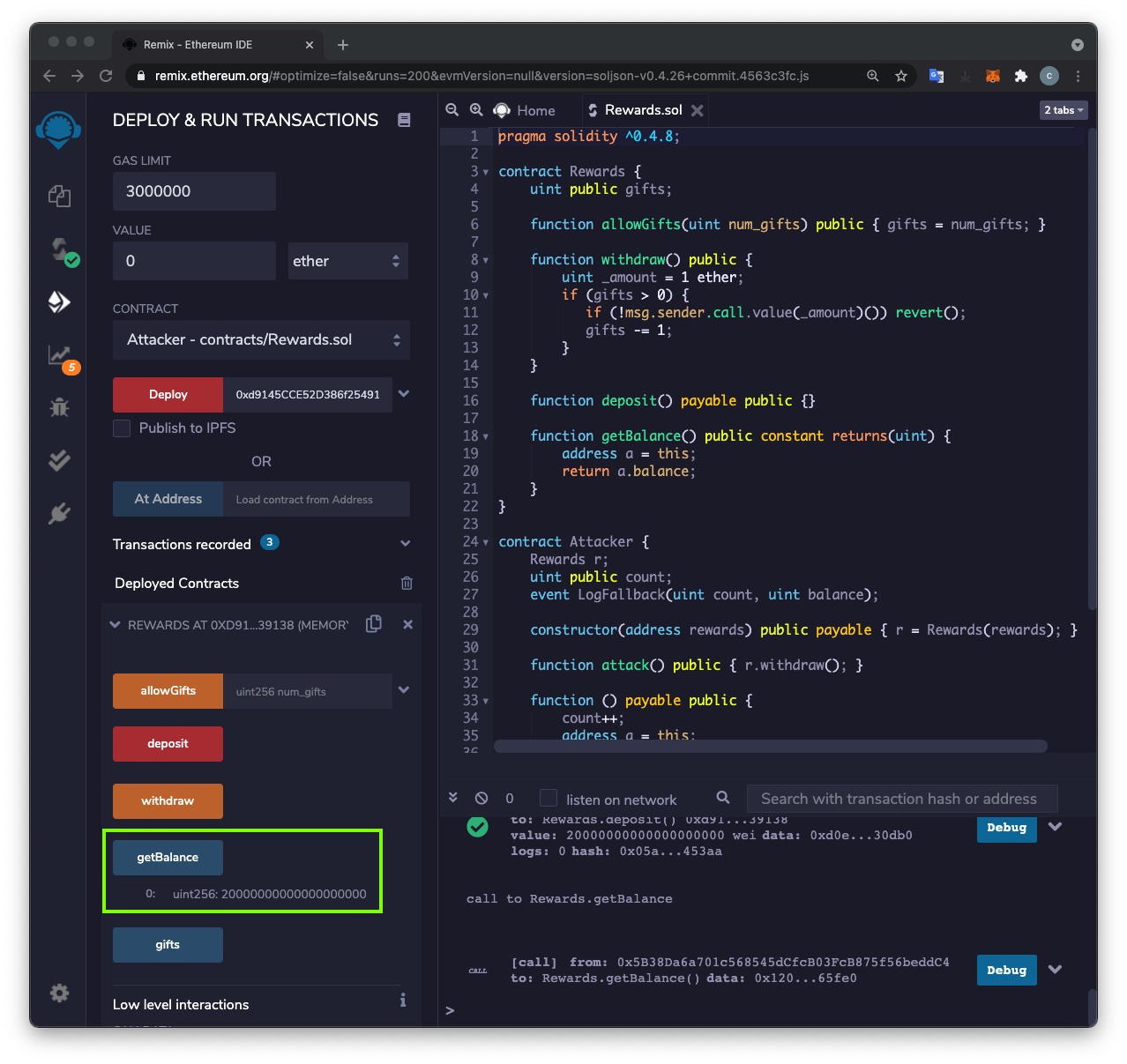Click the terminal collapse double-chevron icon
The width and height of the screenshot is (1127, 1064).
coord(453,797)
